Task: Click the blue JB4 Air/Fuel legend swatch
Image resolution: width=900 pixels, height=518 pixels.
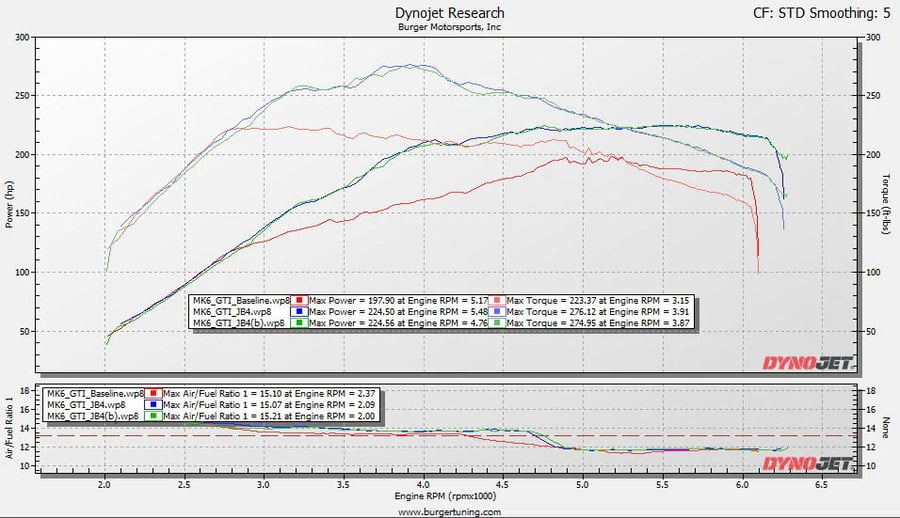Action: (x=153, y=405)
